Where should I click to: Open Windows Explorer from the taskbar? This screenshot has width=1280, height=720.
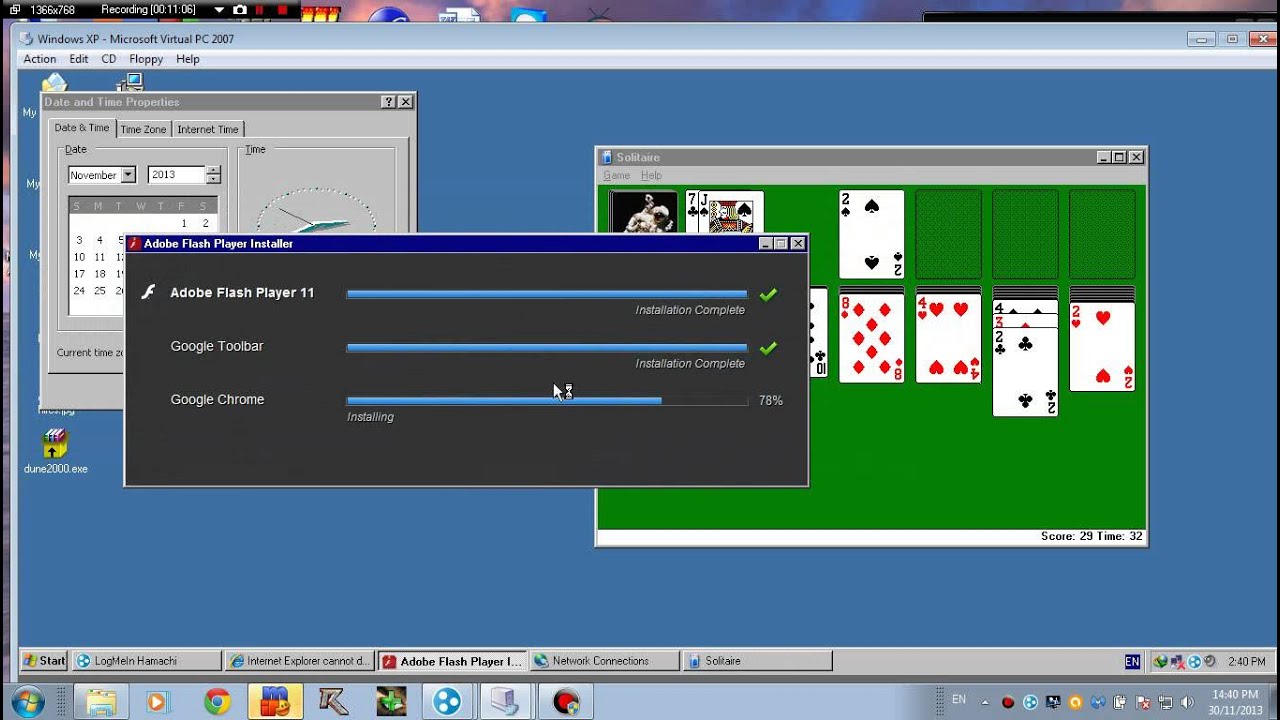(100, 702)
